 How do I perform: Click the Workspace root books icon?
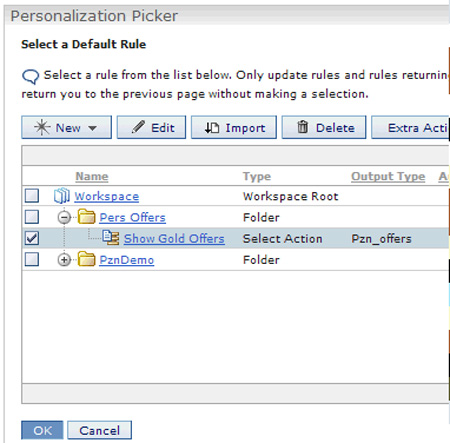point(62,196)
